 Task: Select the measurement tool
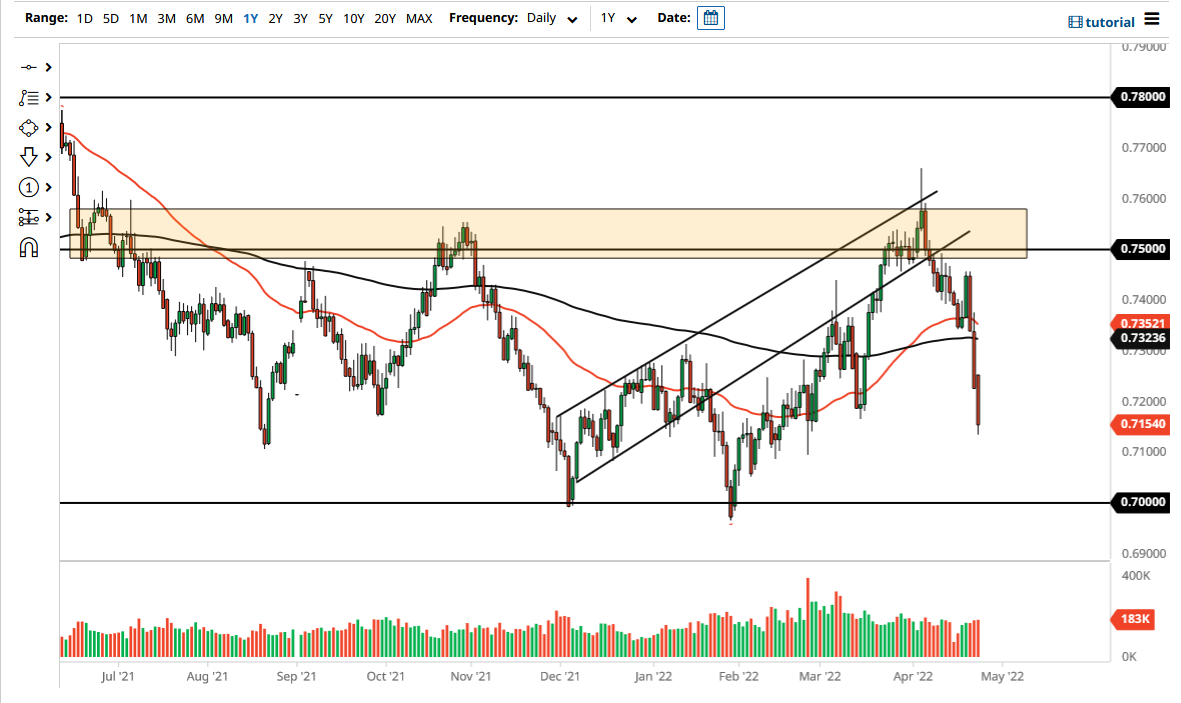coord(28,216)
